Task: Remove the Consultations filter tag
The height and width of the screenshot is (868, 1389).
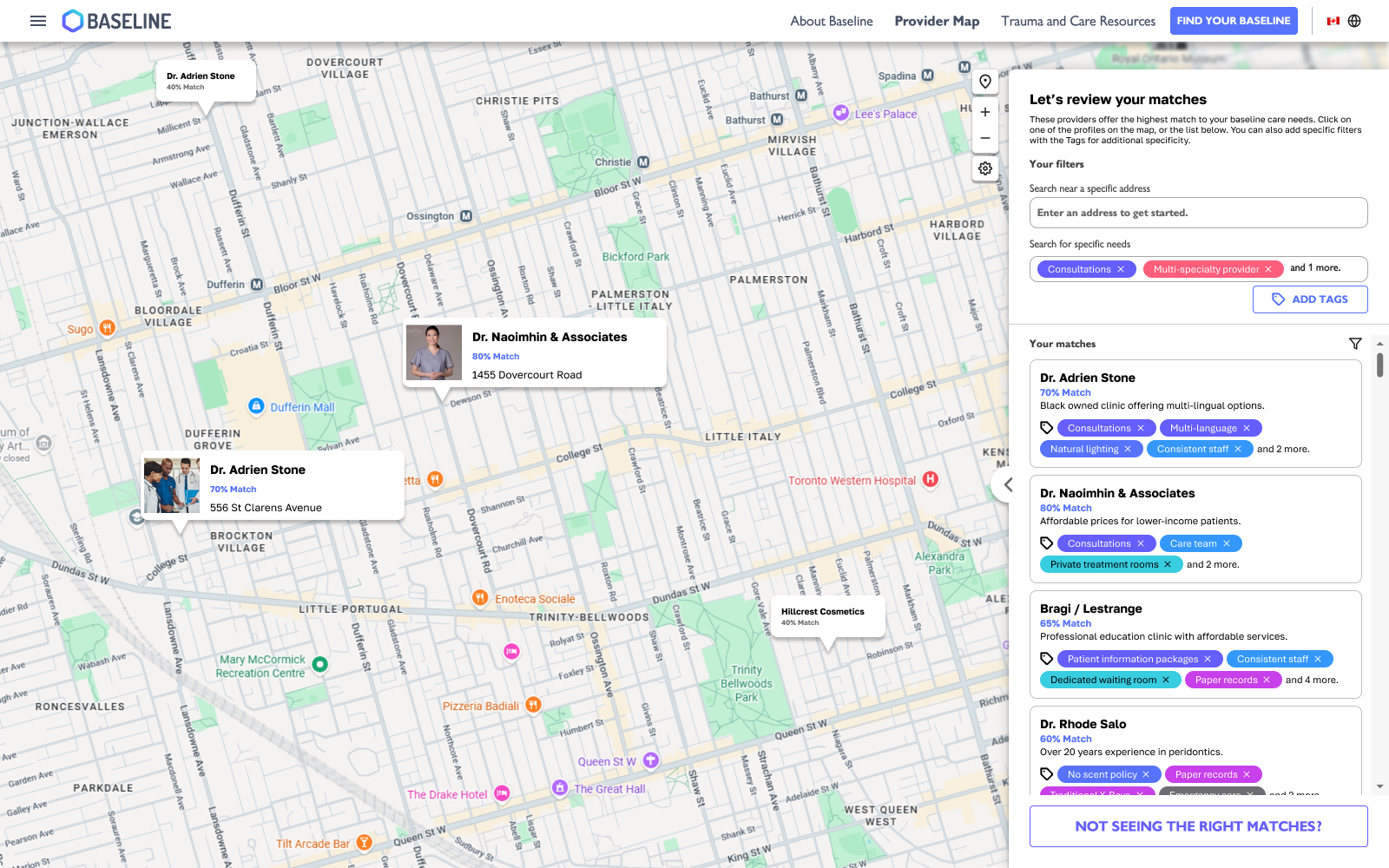Action: point(1121,269)
